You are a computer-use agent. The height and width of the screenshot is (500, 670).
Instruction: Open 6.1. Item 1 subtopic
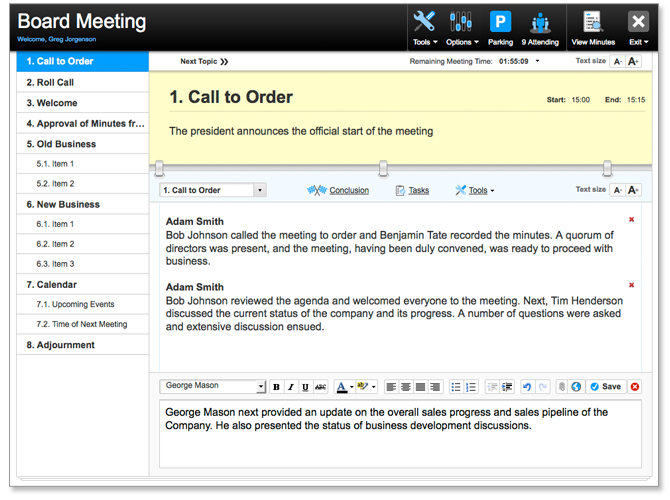[x=82, y=224]
